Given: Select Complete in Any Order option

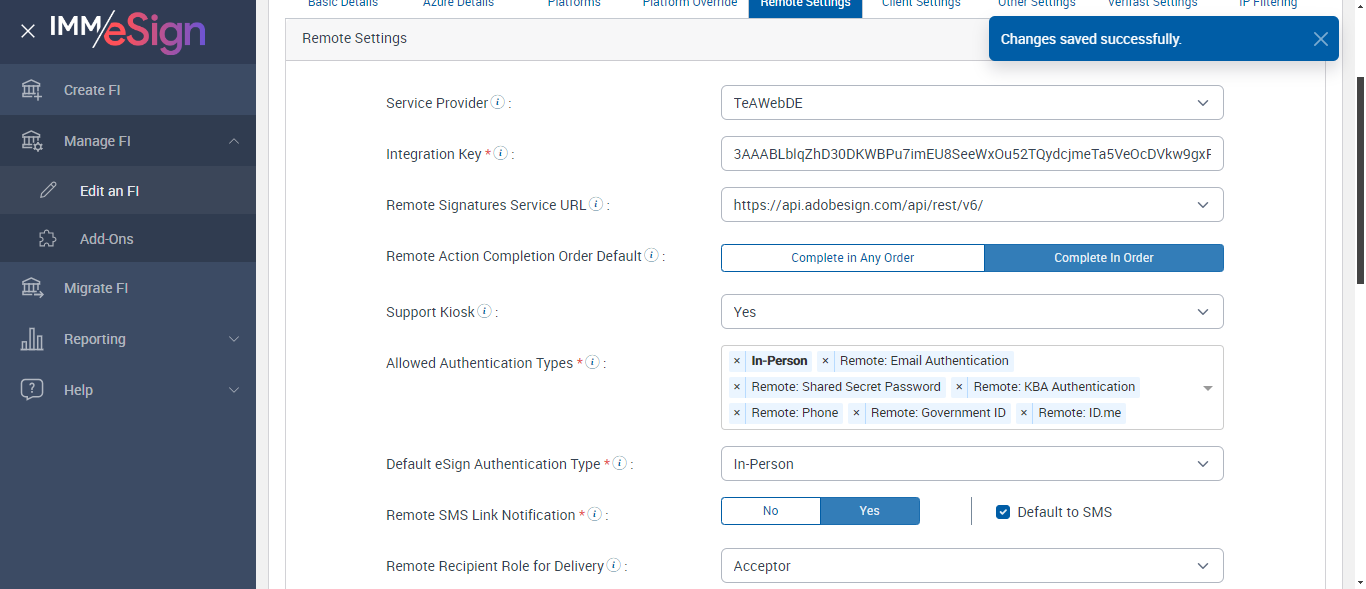Looking at the screenshot, I should pos(852,258).
